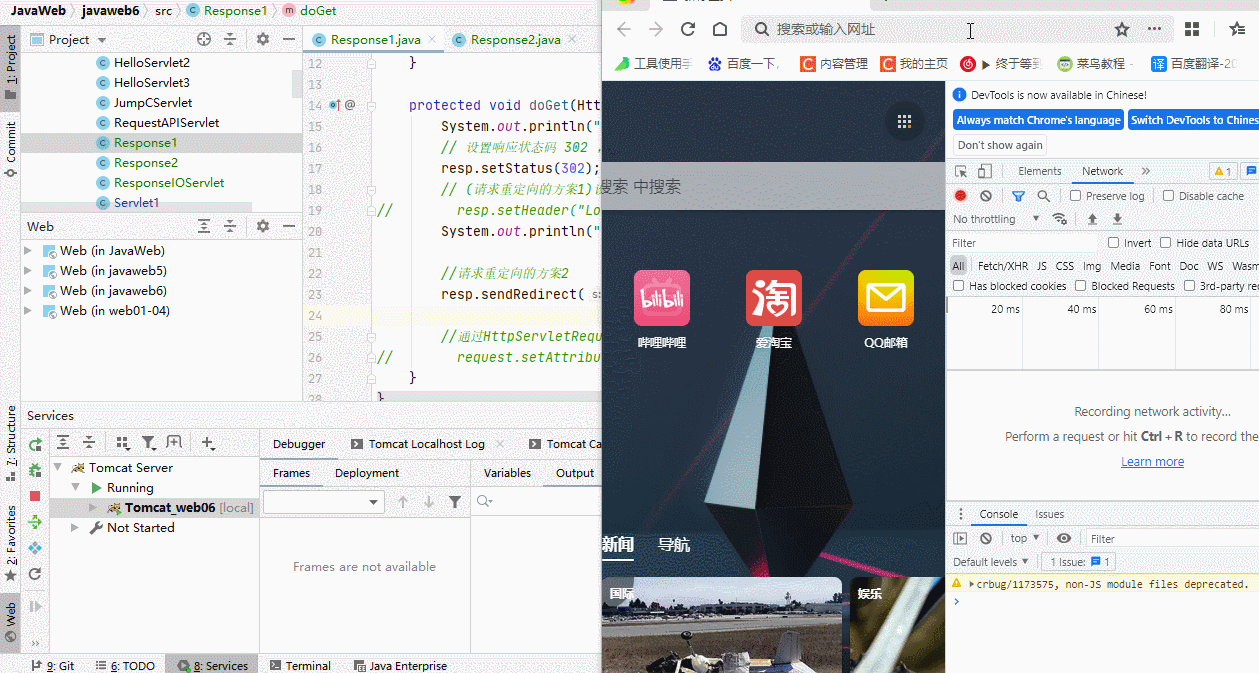Click the eye icon in console toolbar
Image resolution: width=1259 pixels, height=673 pixels.
(x=1064, y=538)
